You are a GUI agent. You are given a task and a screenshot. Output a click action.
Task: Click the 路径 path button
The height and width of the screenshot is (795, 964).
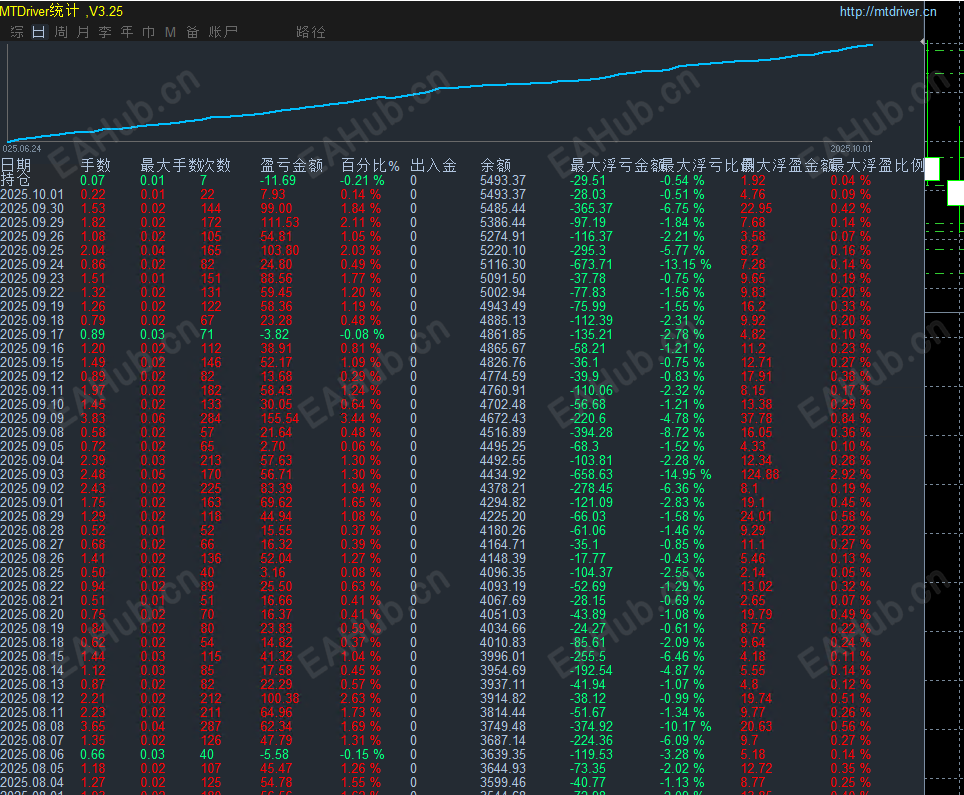click(310, 32)
